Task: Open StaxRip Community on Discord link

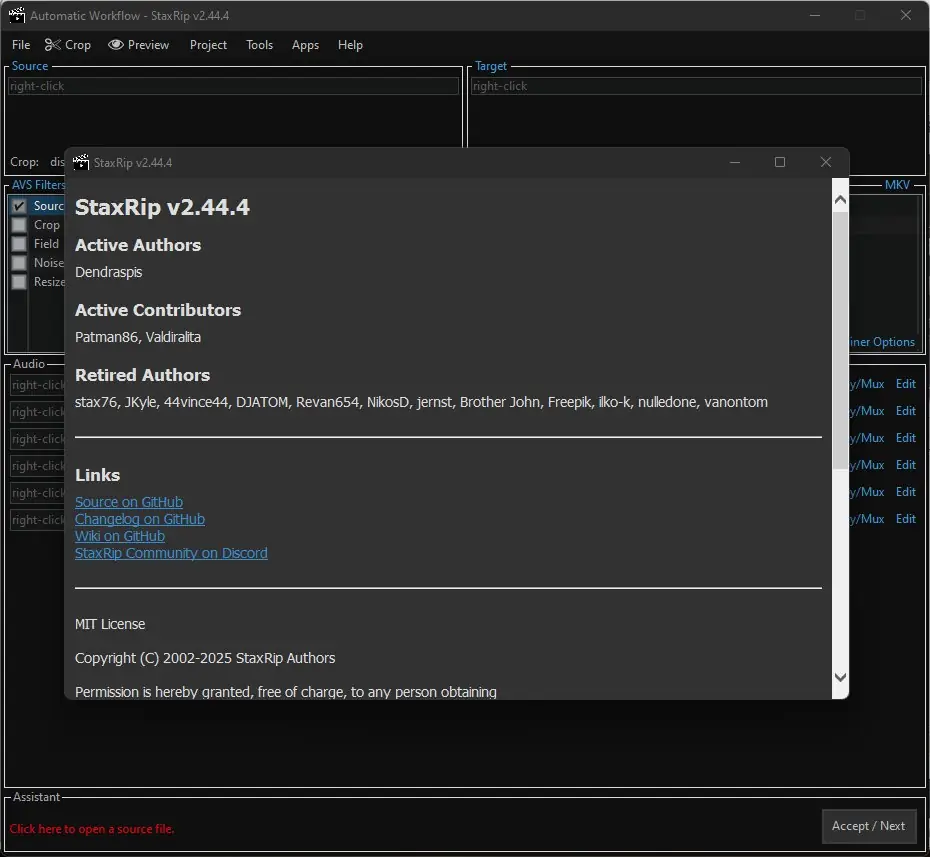Action: 171,553
